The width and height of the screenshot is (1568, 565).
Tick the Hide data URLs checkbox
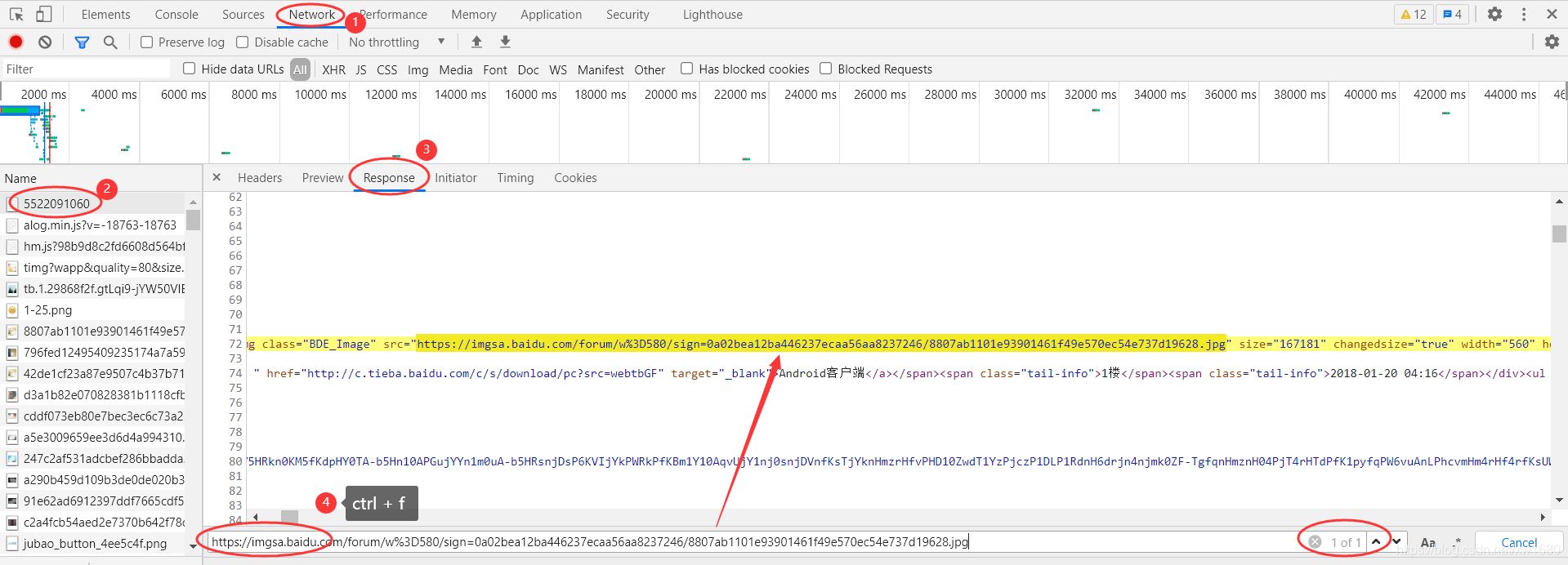click(x=190, y=69)
